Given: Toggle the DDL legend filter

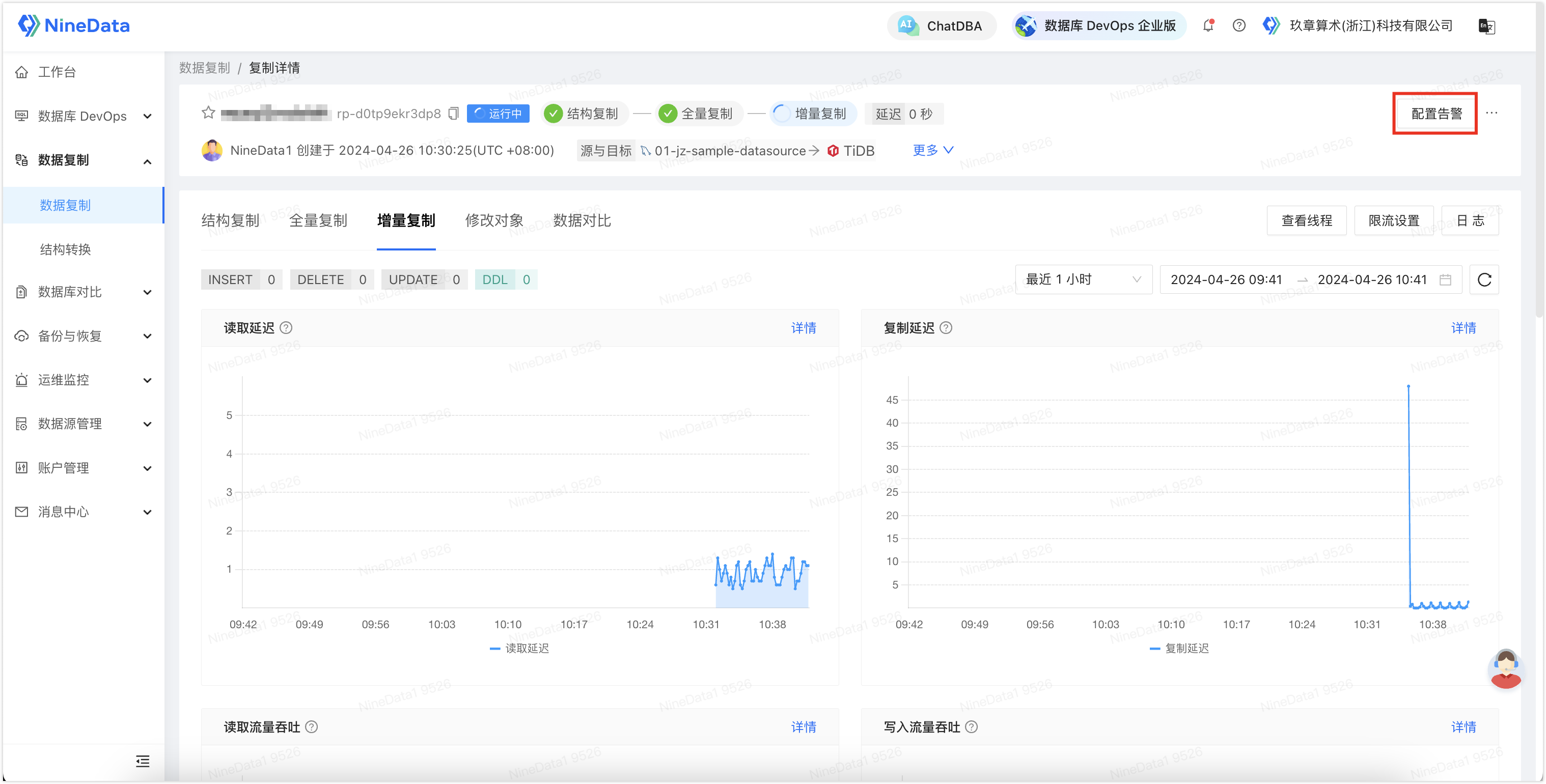Looking at the screenshot, I should click(506, 279).
